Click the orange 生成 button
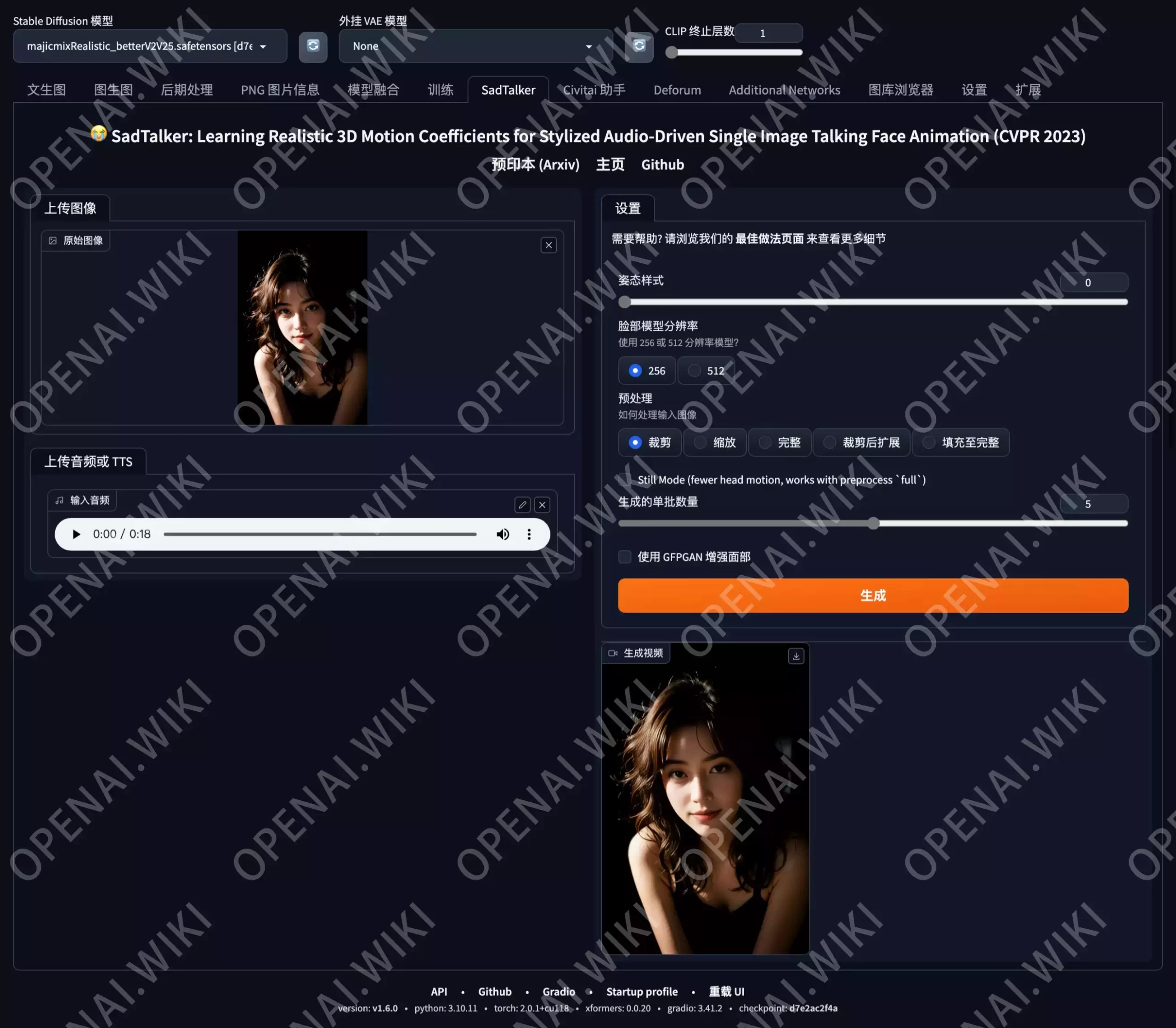Image resolution: width=1176 pixels, height=1028 pixels. pos(872,595)
